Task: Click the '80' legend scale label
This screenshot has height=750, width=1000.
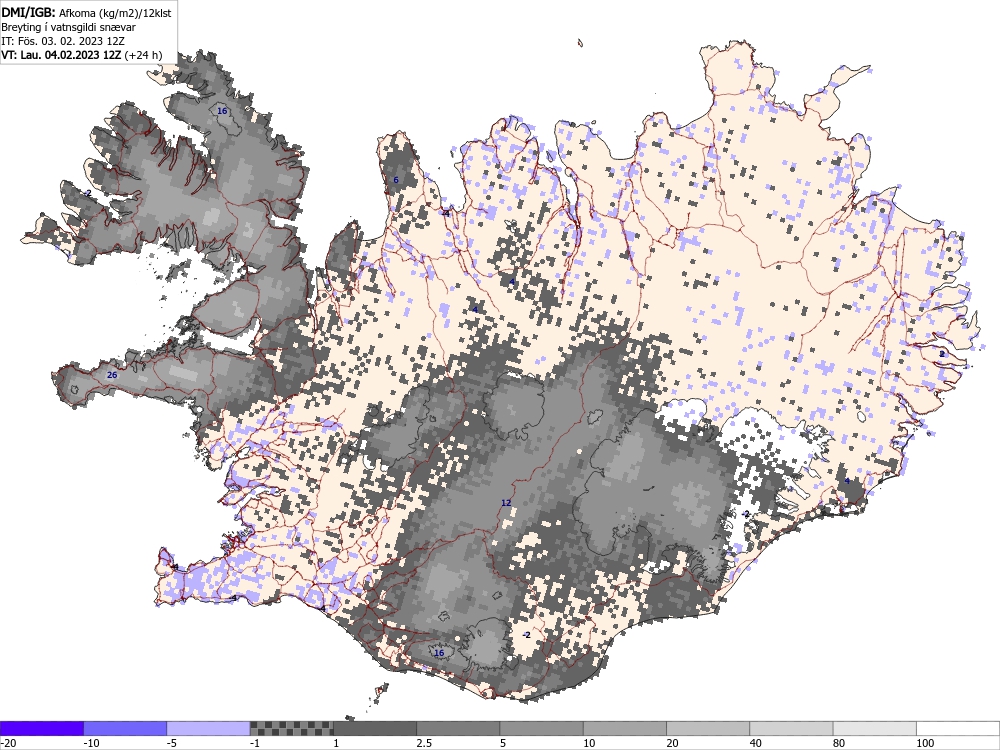Action: click(x=840, y=743)
